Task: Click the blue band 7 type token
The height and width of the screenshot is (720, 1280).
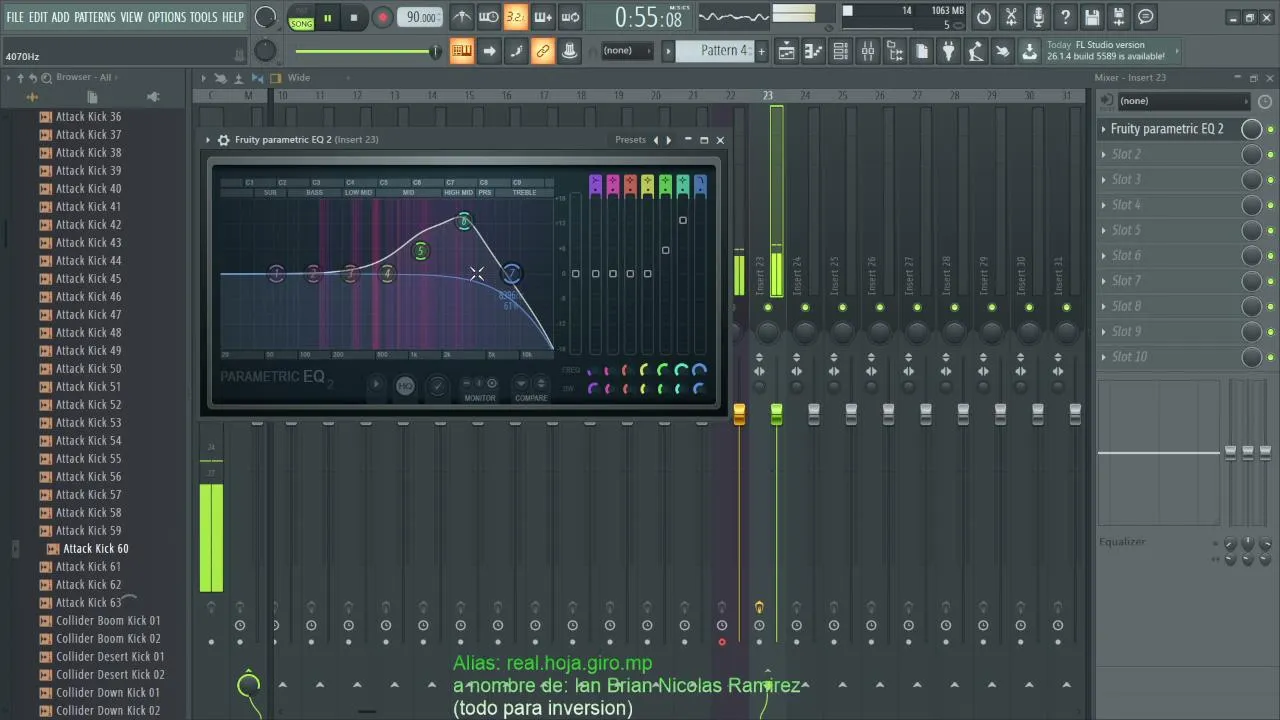Action: click(700, 184)
